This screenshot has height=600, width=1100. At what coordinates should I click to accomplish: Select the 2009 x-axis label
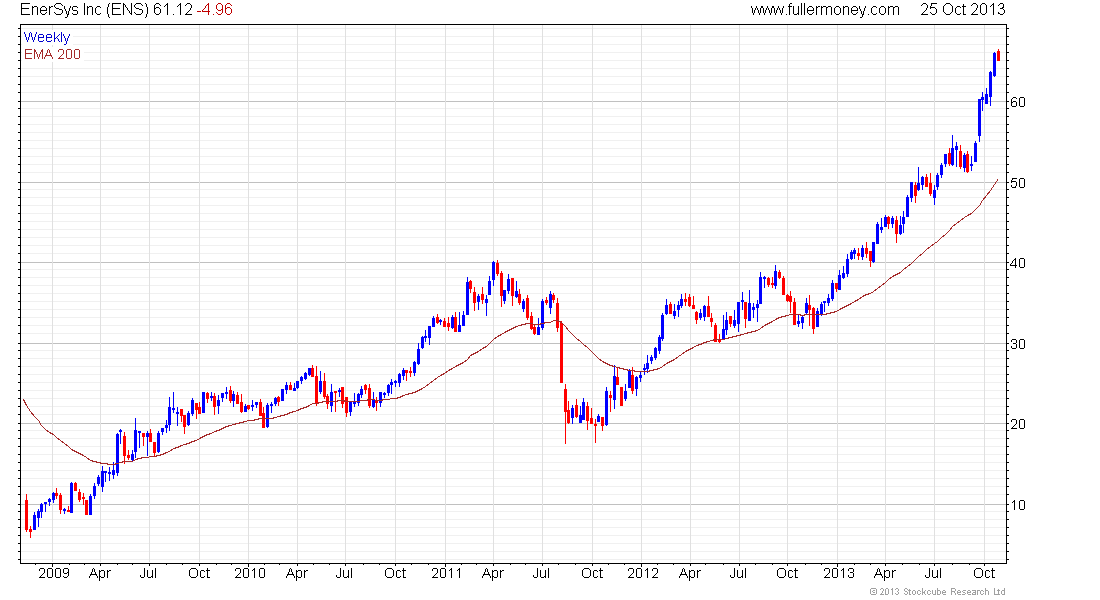click(x=53, y=573)
